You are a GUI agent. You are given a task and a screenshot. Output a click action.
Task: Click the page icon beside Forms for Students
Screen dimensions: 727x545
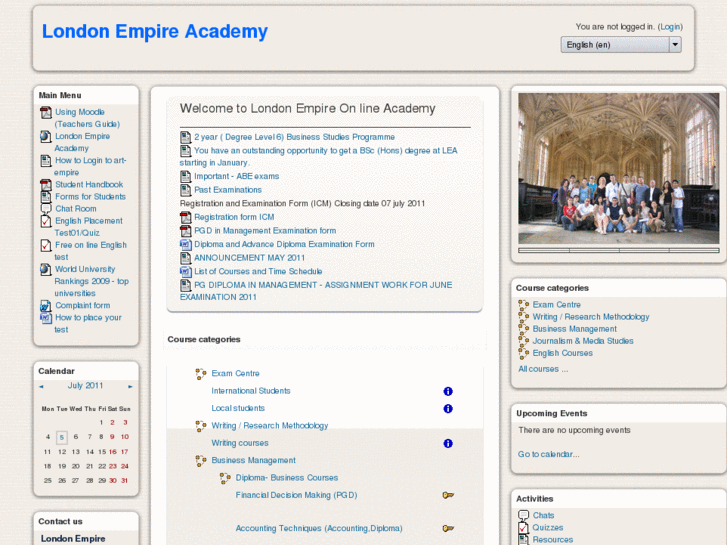pos(46,197)
